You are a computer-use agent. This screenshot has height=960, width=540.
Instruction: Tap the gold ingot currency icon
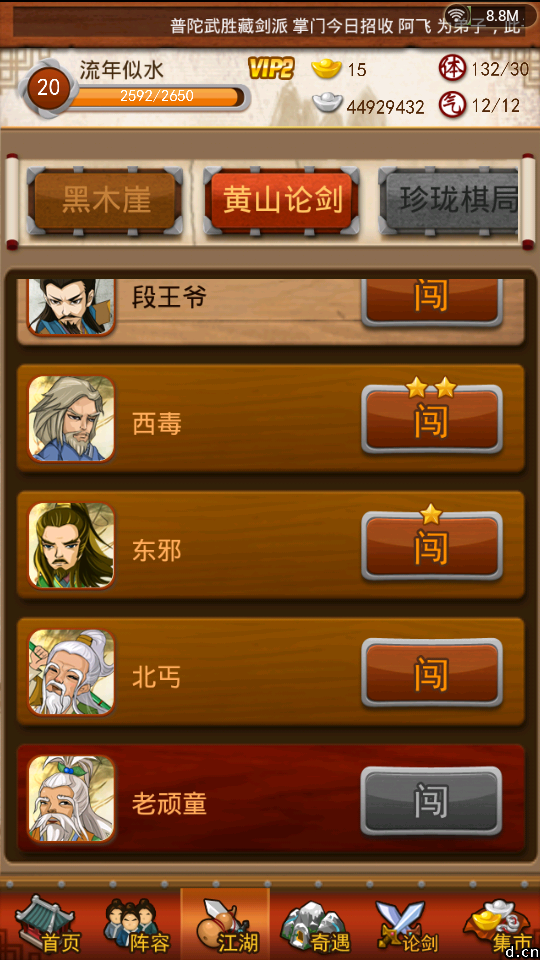coord(326,68)
